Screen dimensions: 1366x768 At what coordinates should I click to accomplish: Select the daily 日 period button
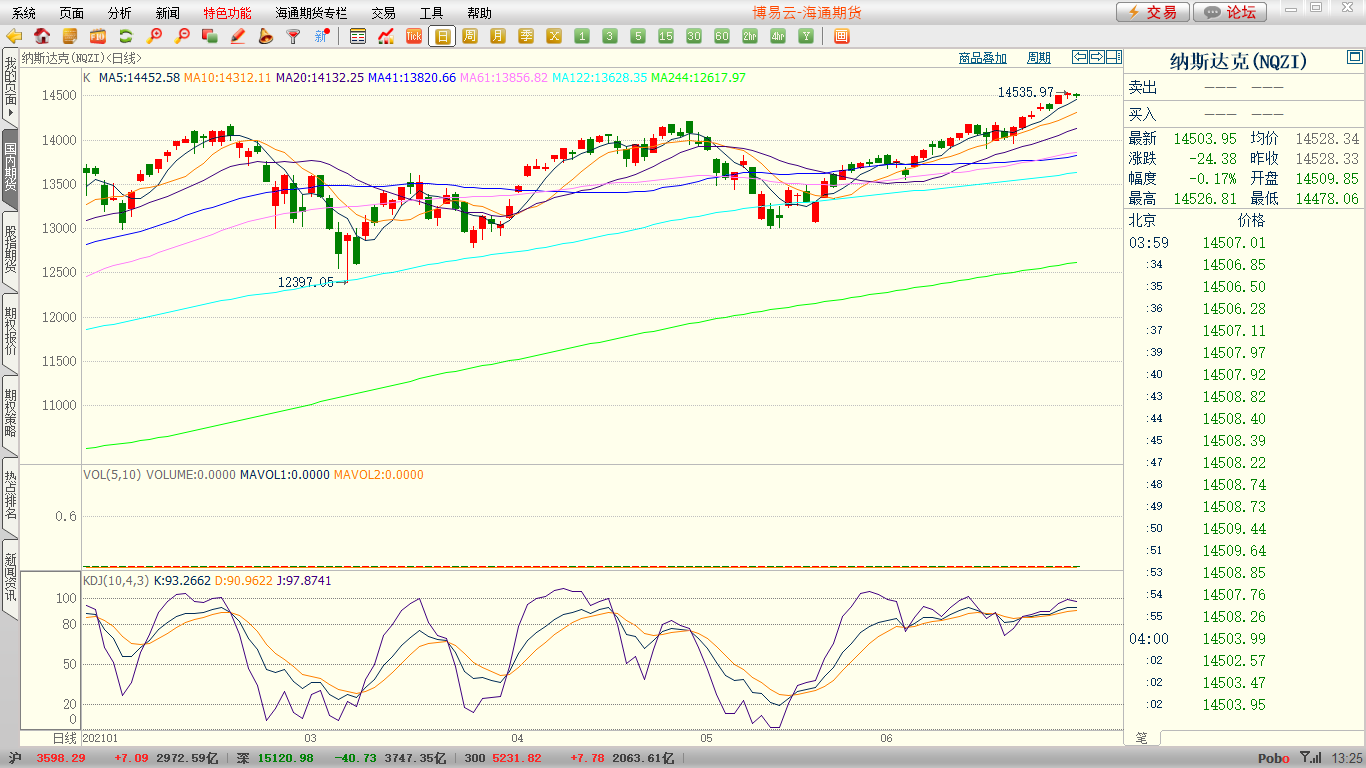442,36
